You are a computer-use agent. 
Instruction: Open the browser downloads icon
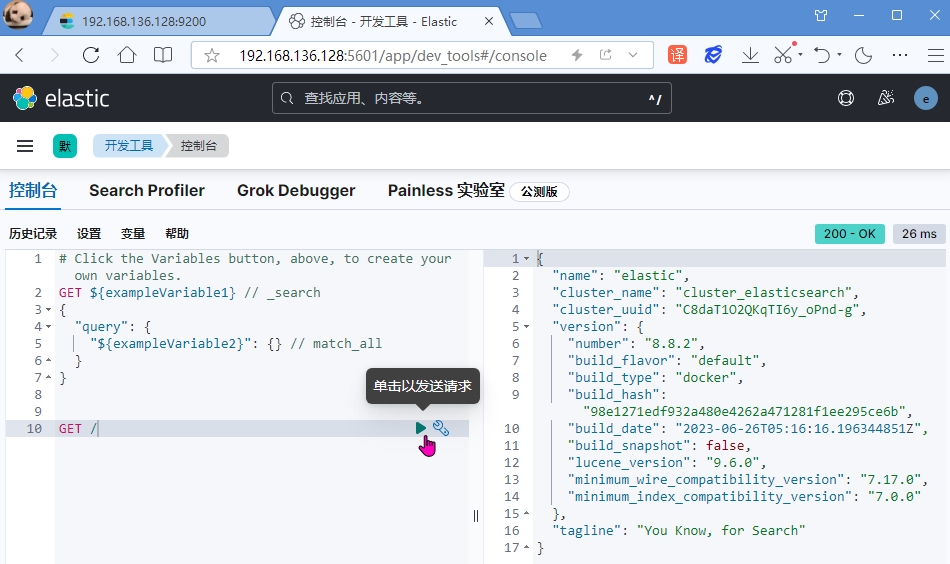(750, 55)
